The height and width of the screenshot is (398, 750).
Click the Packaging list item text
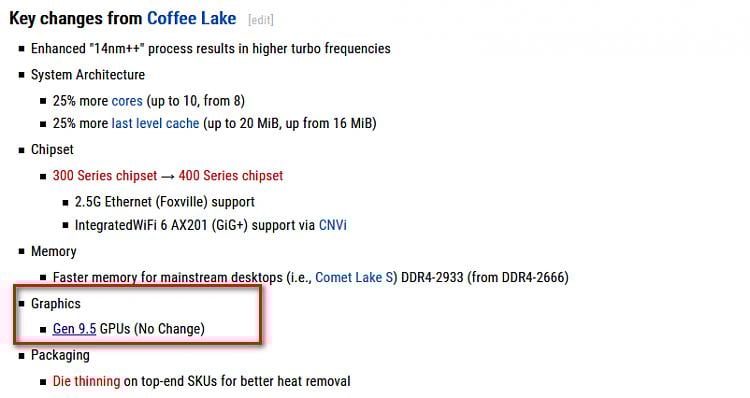point(60,355)
